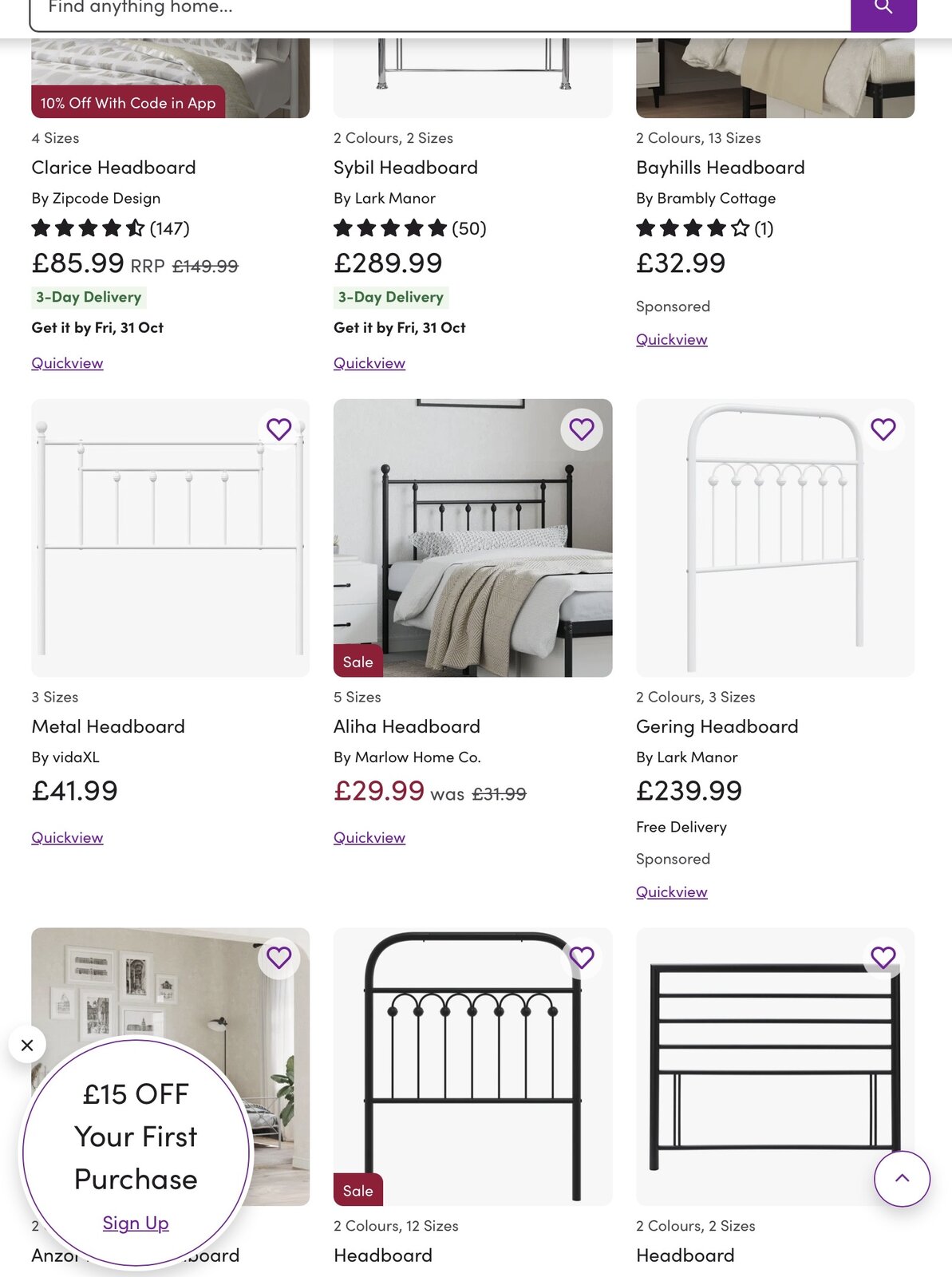The width and height of the screenshot is (952, 1277).
Task: Tap heart on the black arched headboard
Action: (x=582, y=957)
